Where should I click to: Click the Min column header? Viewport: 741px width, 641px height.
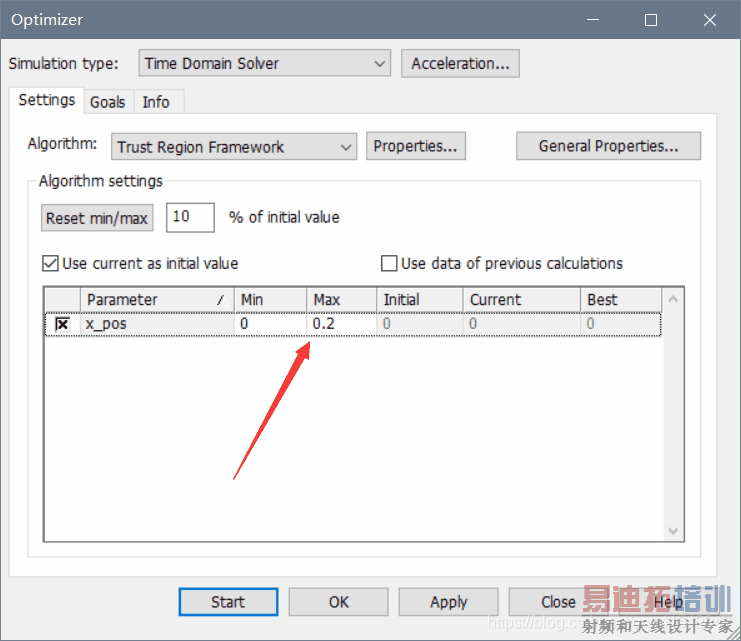tap(271, 300)
